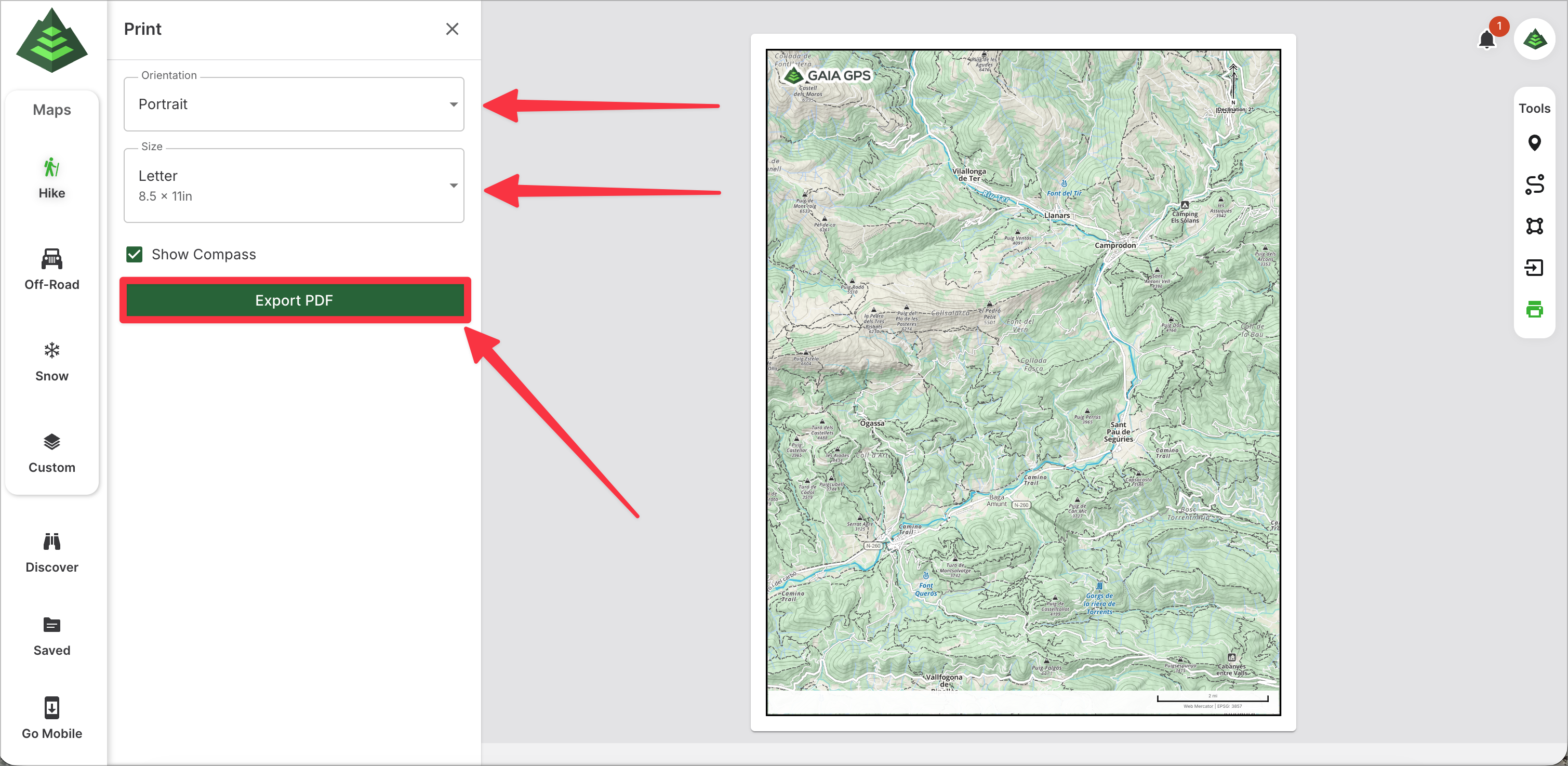Viewport: 1568px width, 766px height.
Task: Click the Gaia GPS mountain logo
Action: coord(52,40)
